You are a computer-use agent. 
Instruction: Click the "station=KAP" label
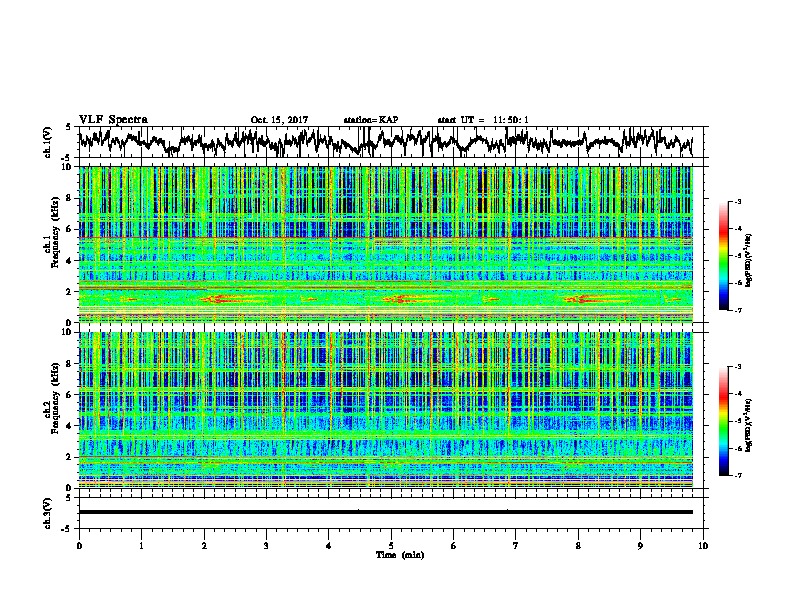coord(371,120)
